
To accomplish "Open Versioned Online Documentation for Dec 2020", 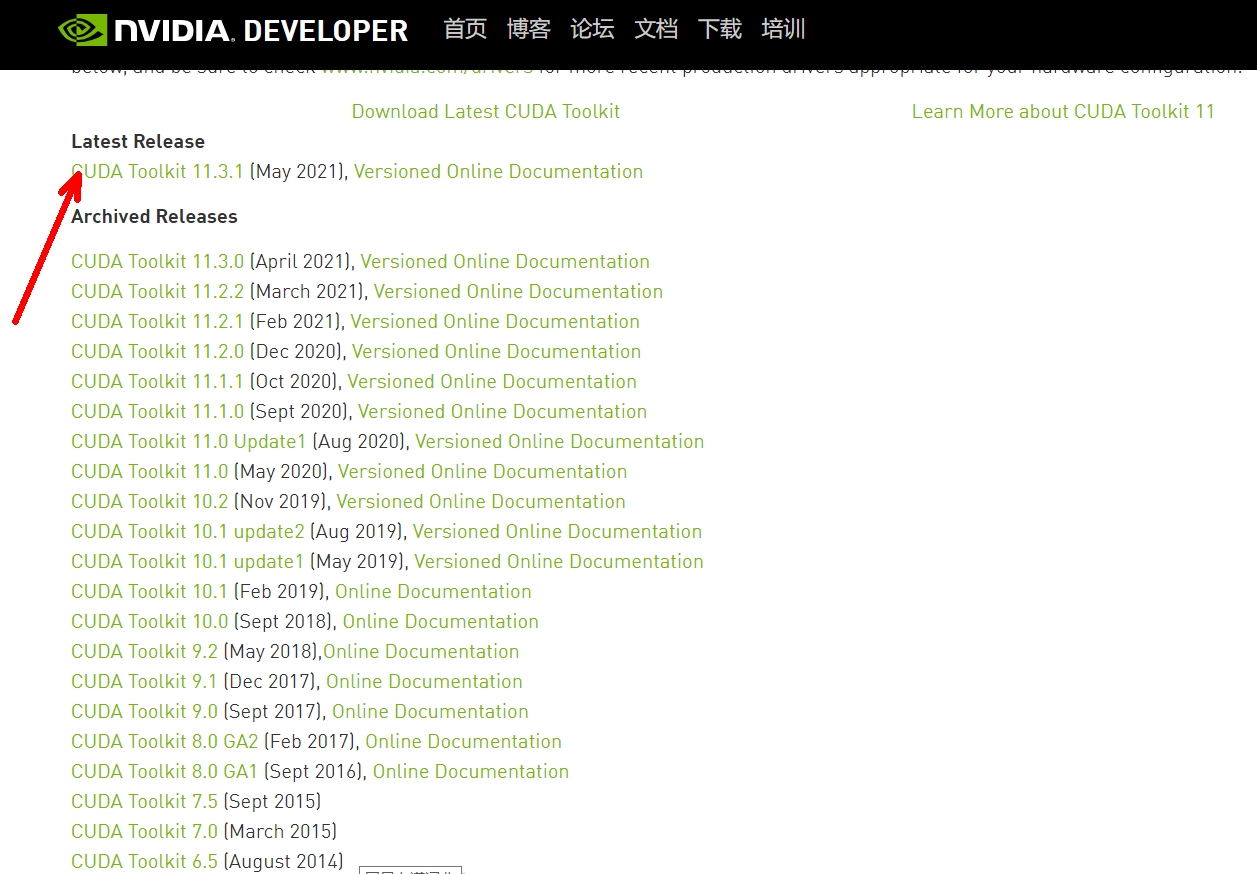I will pos(496,351).
